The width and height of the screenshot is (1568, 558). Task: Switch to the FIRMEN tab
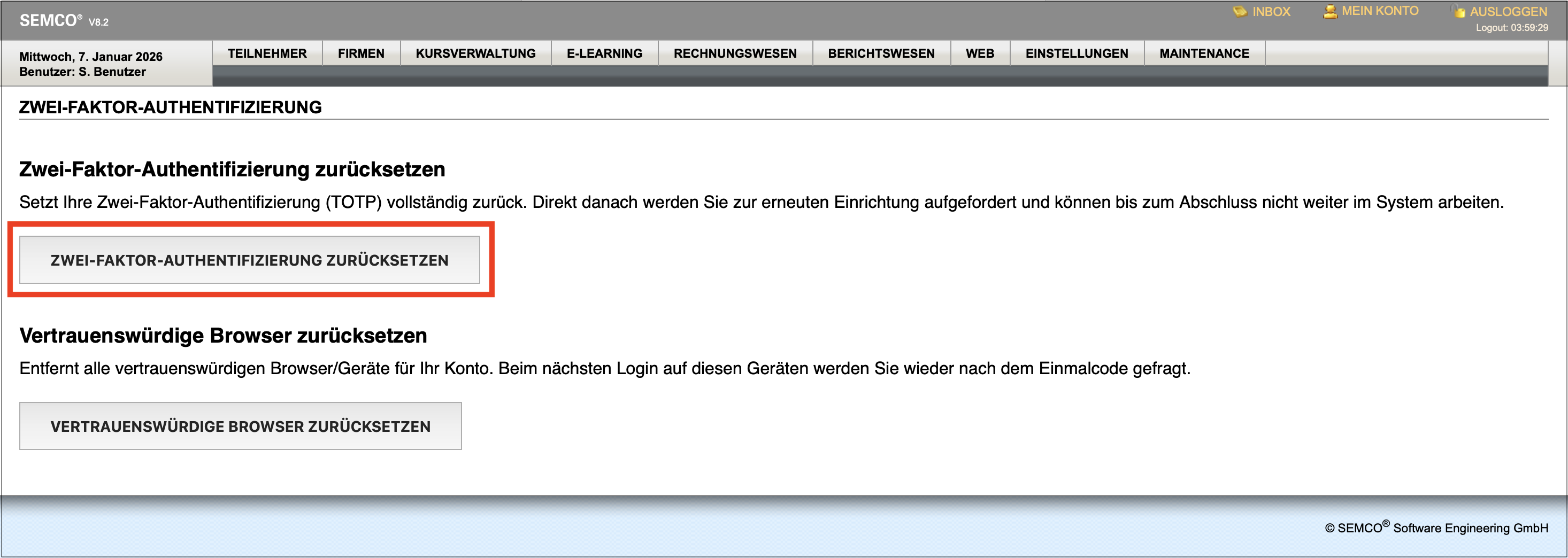[x=361, y=53]
